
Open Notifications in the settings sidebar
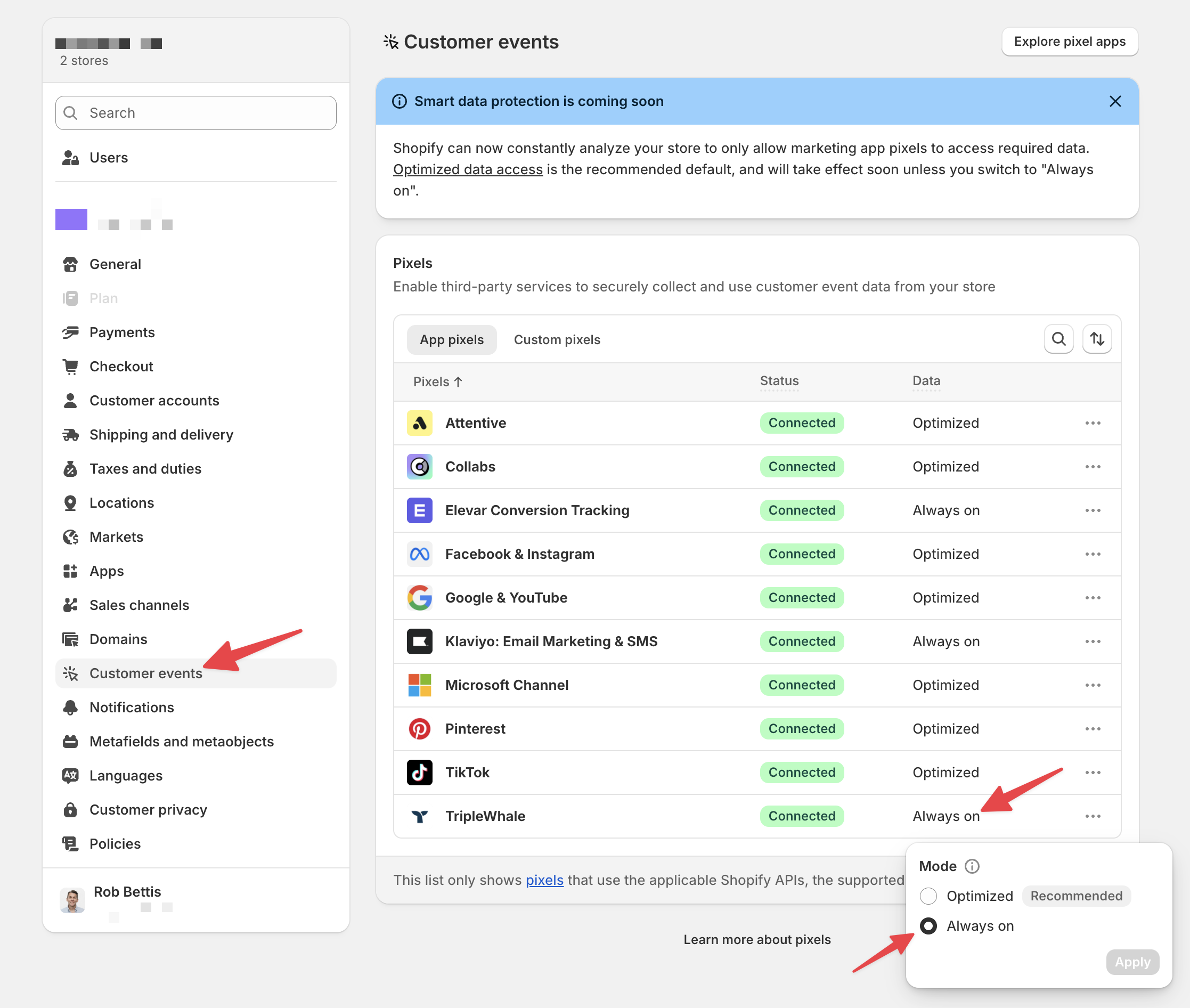132,708
